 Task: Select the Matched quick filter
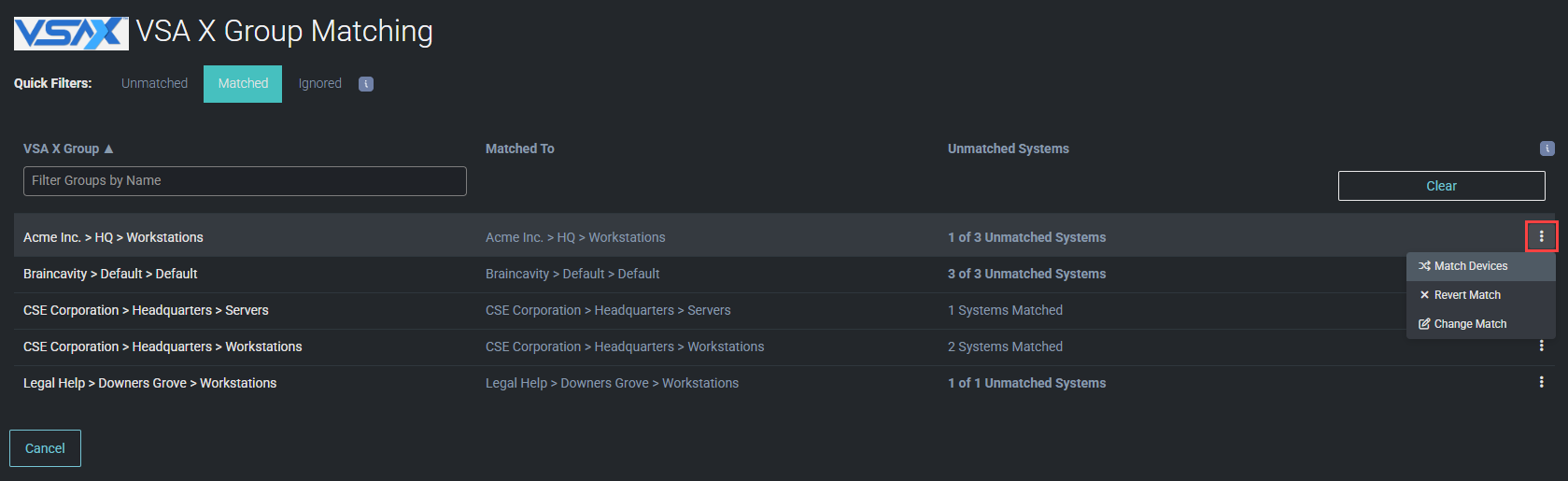[243, 83]
